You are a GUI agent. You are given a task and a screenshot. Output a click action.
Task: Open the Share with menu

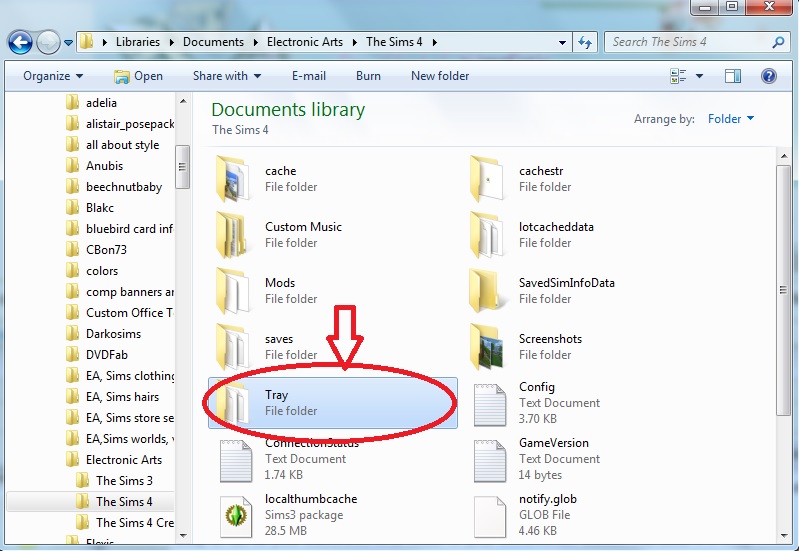[227, 76]
